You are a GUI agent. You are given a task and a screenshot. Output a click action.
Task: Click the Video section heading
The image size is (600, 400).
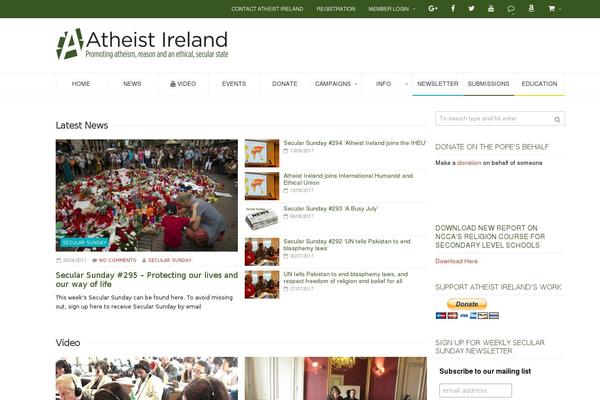point(68,343)
